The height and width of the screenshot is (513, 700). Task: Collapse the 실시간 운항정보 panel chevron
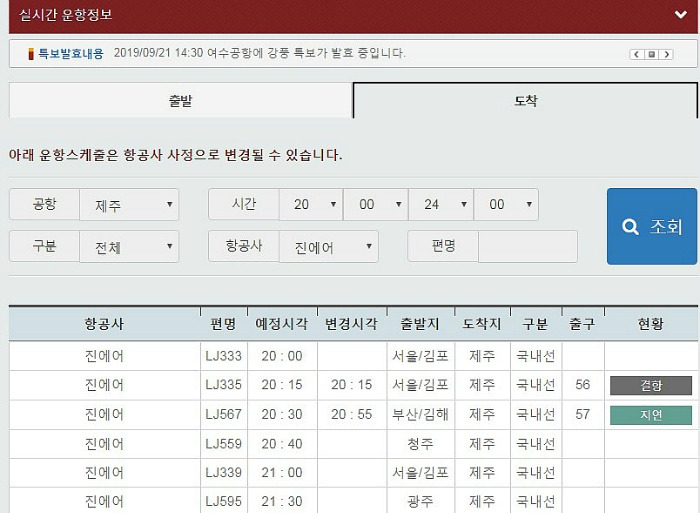click(680, 15)
